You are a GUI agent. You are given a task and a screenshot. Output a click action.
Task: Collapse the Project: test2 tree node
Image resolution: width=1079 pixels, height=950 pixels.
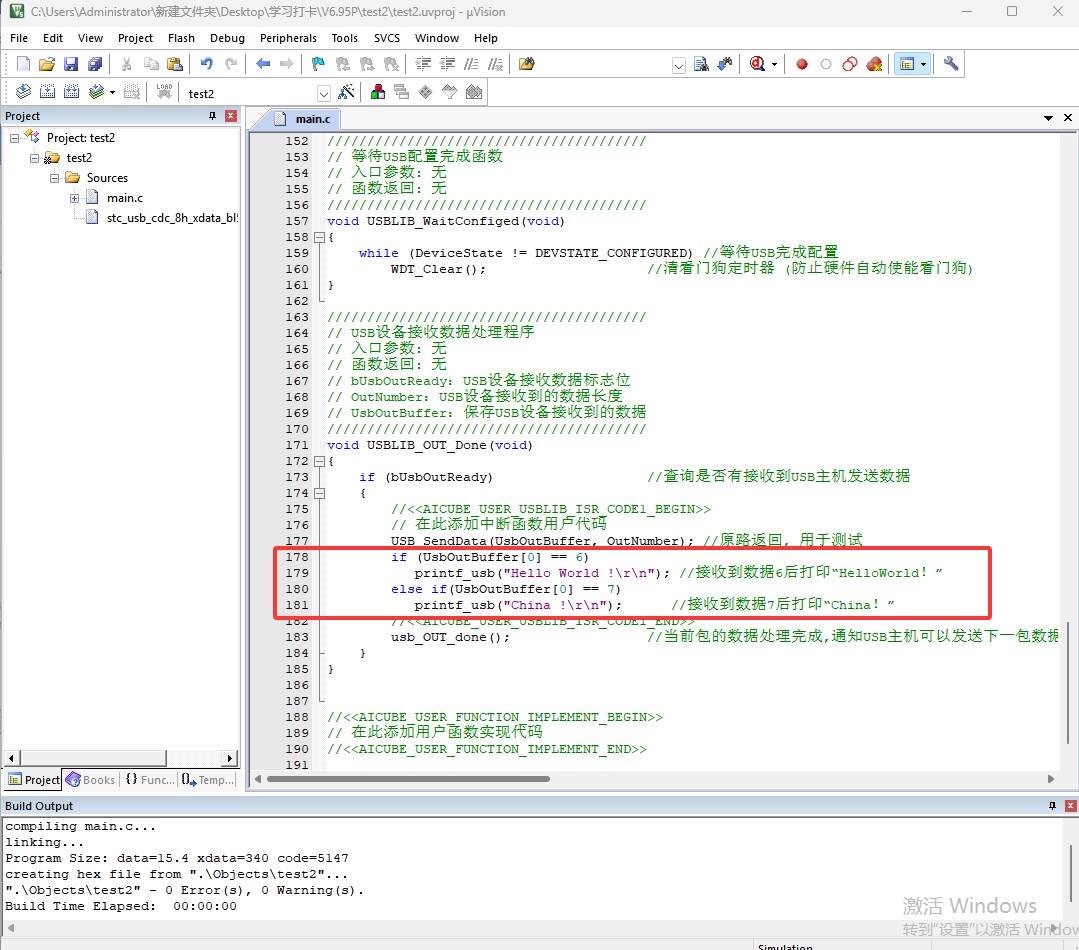tap(14, 138)
